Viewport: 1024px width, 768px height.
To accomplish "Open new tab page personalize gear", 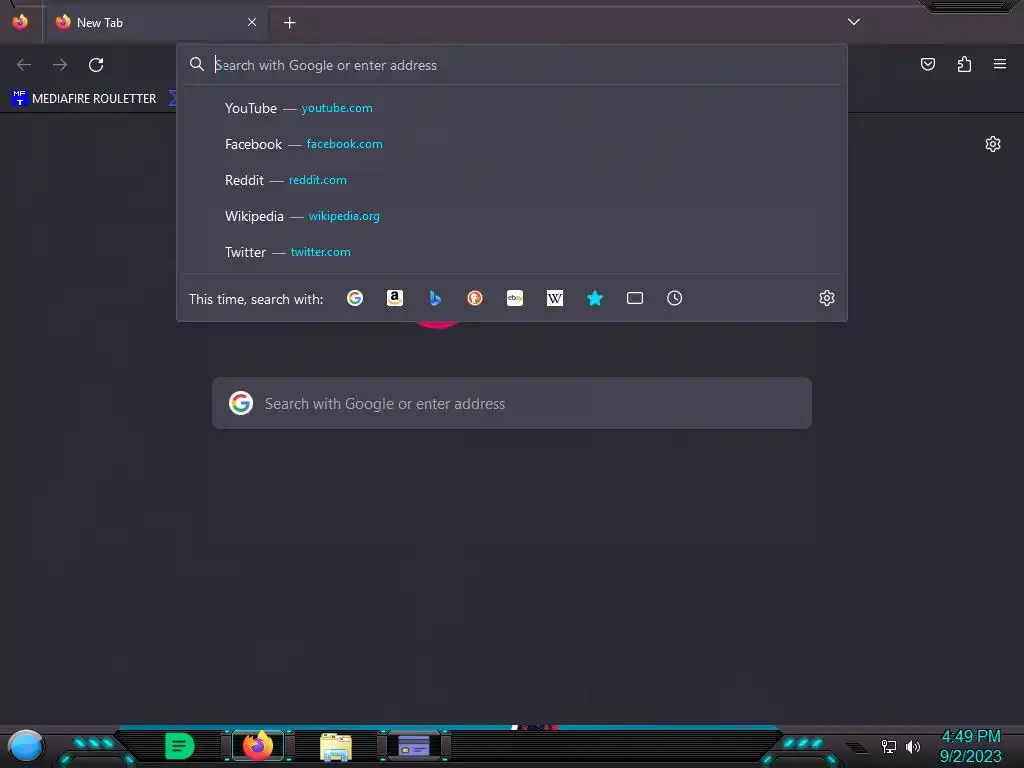I will pos(993,144).
